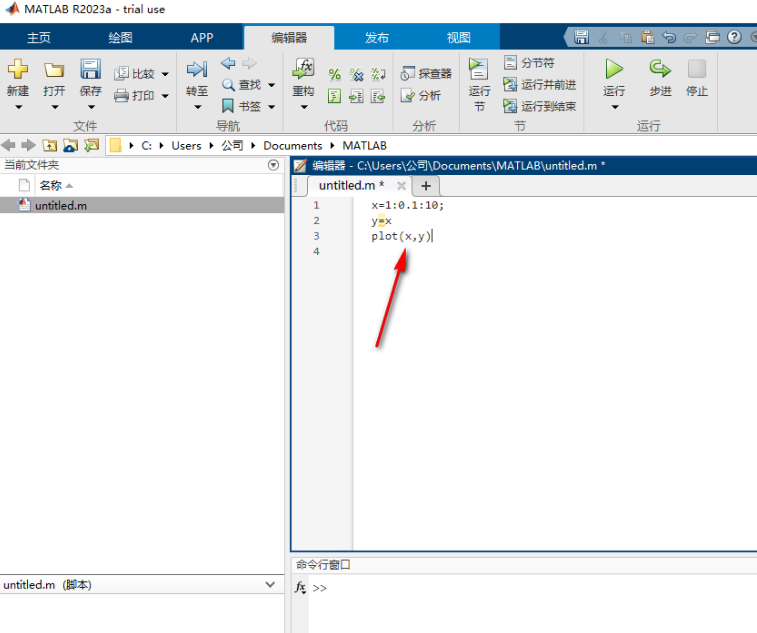757x633 pixels.
Task: Click the up one folder icon
Action: [x=49, y=145]
